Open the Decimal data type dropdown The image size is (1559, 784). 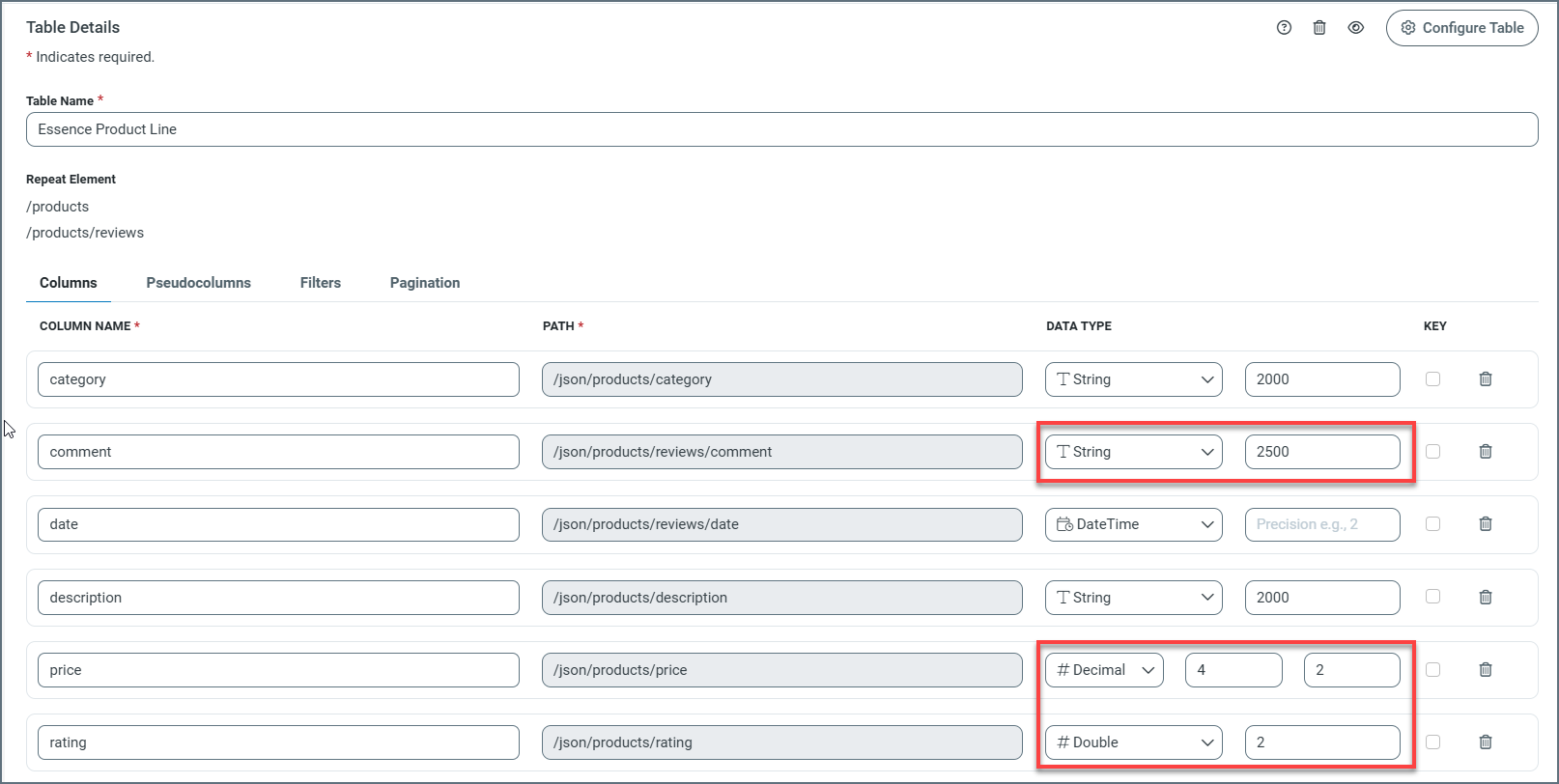coord(1104,670)
